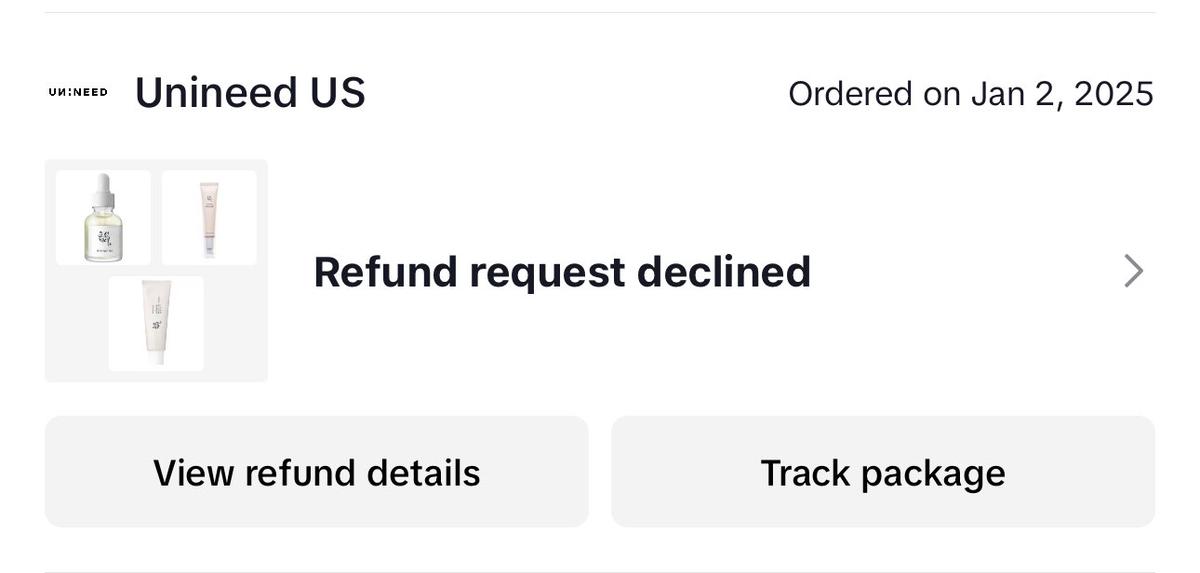
Task: Track the shipment for this Unineed order
Action: pos(882,472)
